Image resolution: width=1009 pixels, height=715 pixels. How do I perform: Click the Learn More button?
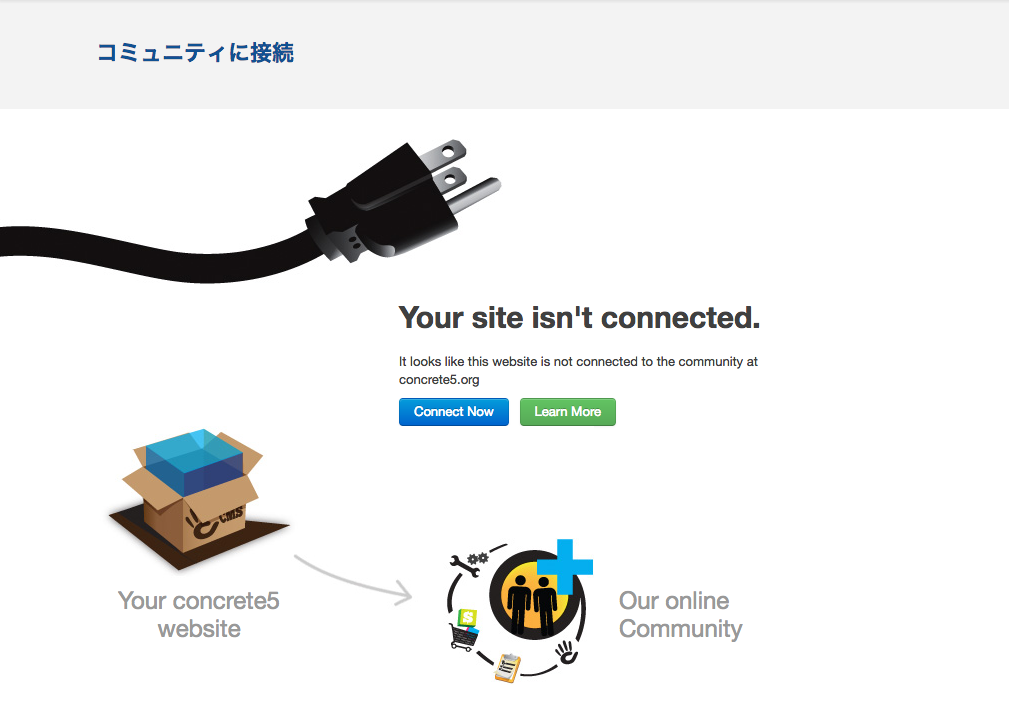point(568,412)
